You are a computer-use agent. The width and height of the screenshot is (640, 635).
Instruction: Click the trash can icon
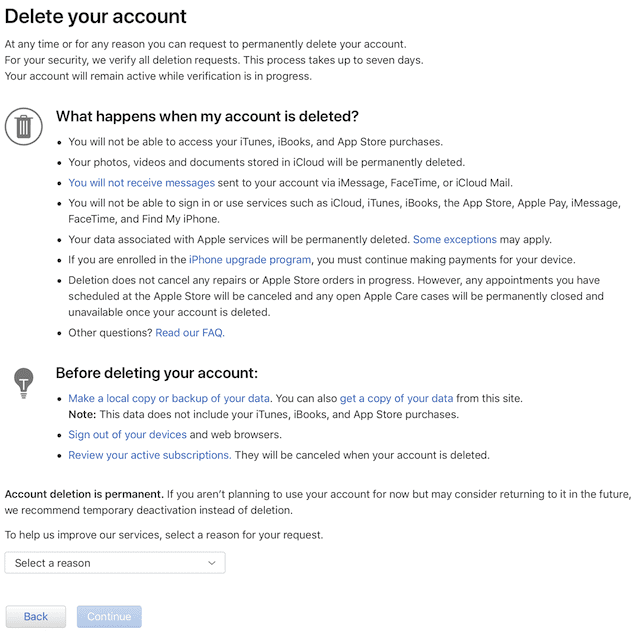23,126
